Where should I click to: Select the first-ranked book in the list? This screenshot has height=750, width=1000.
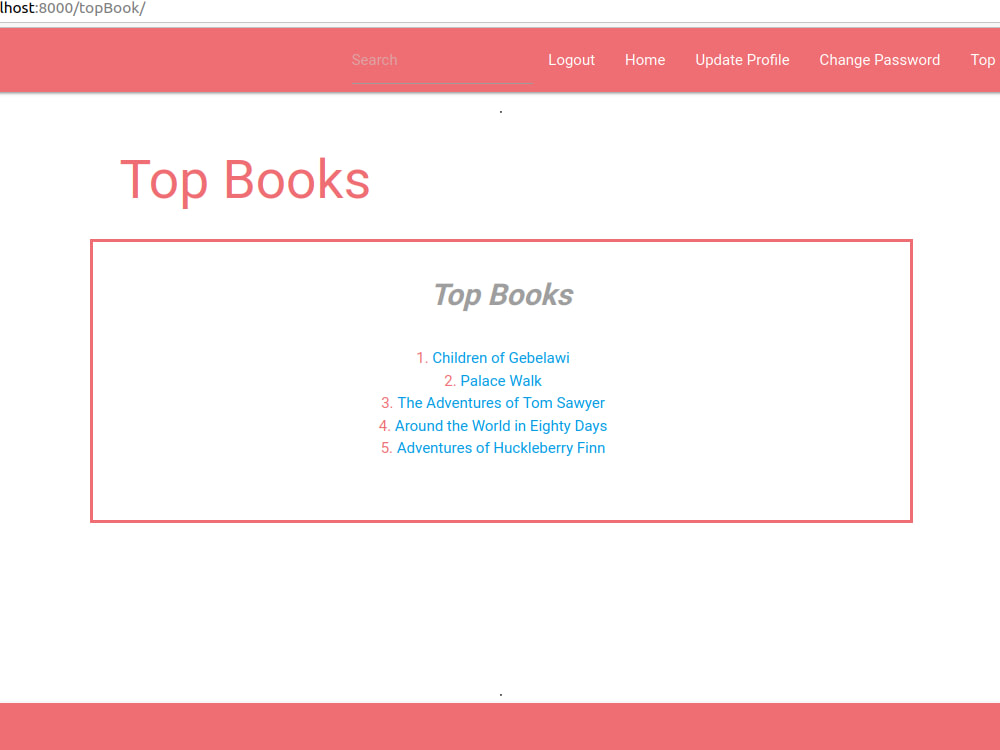coord(501,357)
